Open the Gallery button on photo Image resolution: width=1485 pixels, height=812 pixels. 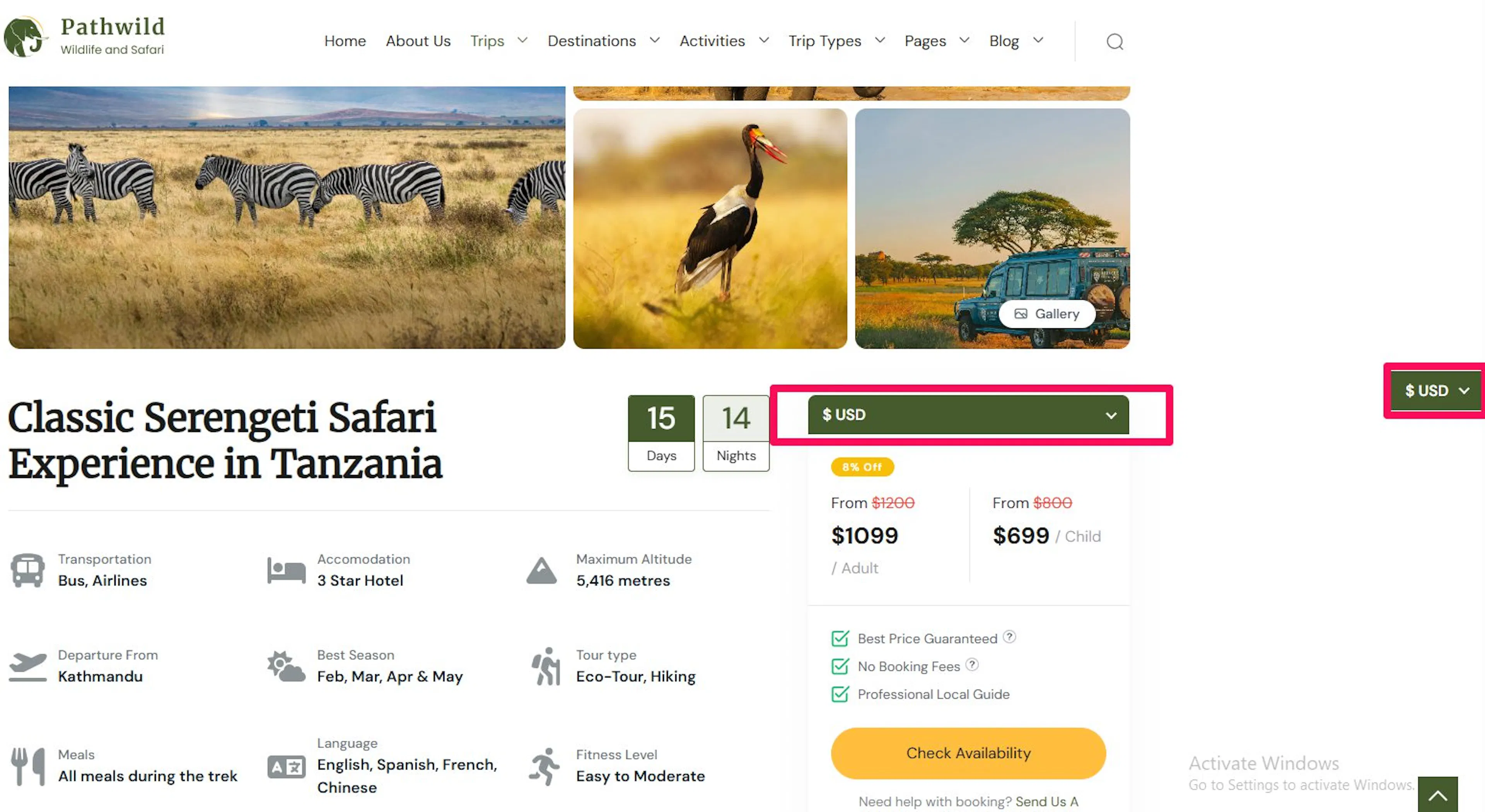(x=1047, y=314)
